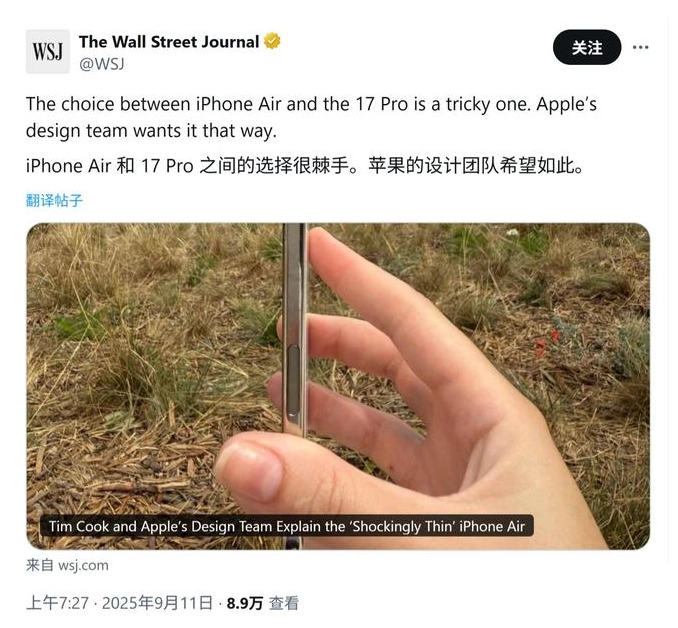Click 翻译帖子 translate post link

pyautogui.click(x=54, y=201)
